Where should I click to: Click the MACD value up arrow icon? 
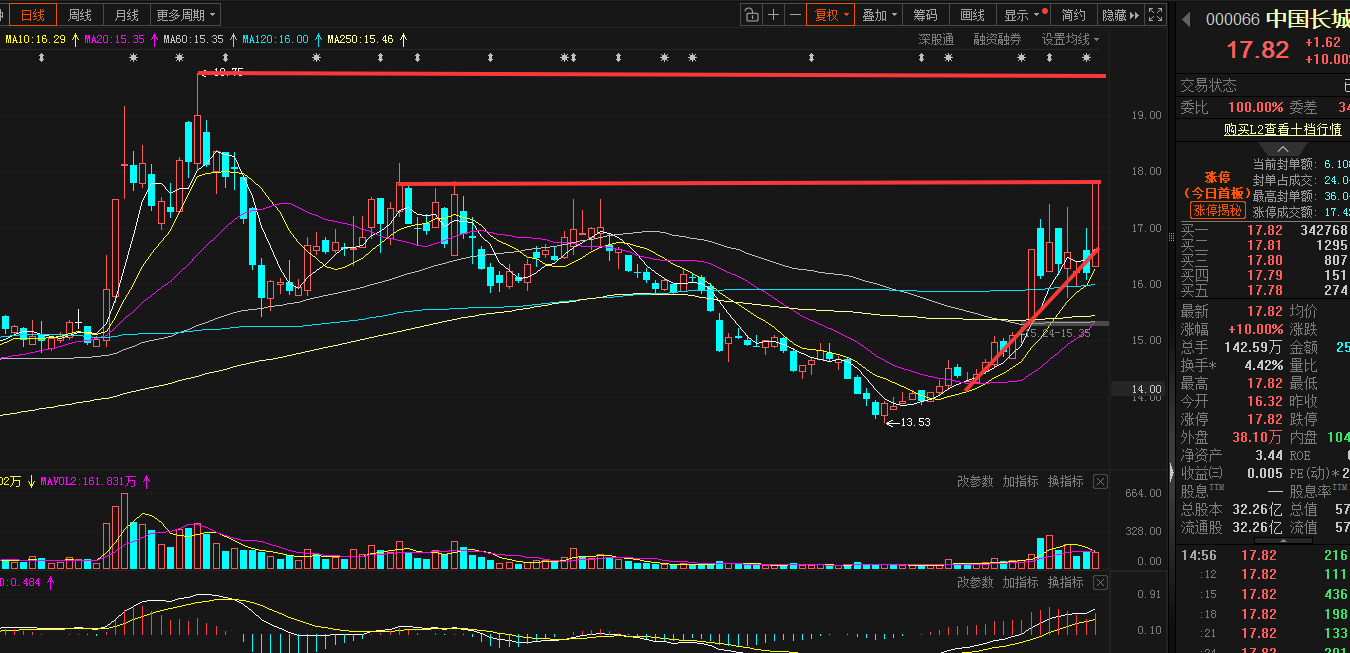[50, 582]
